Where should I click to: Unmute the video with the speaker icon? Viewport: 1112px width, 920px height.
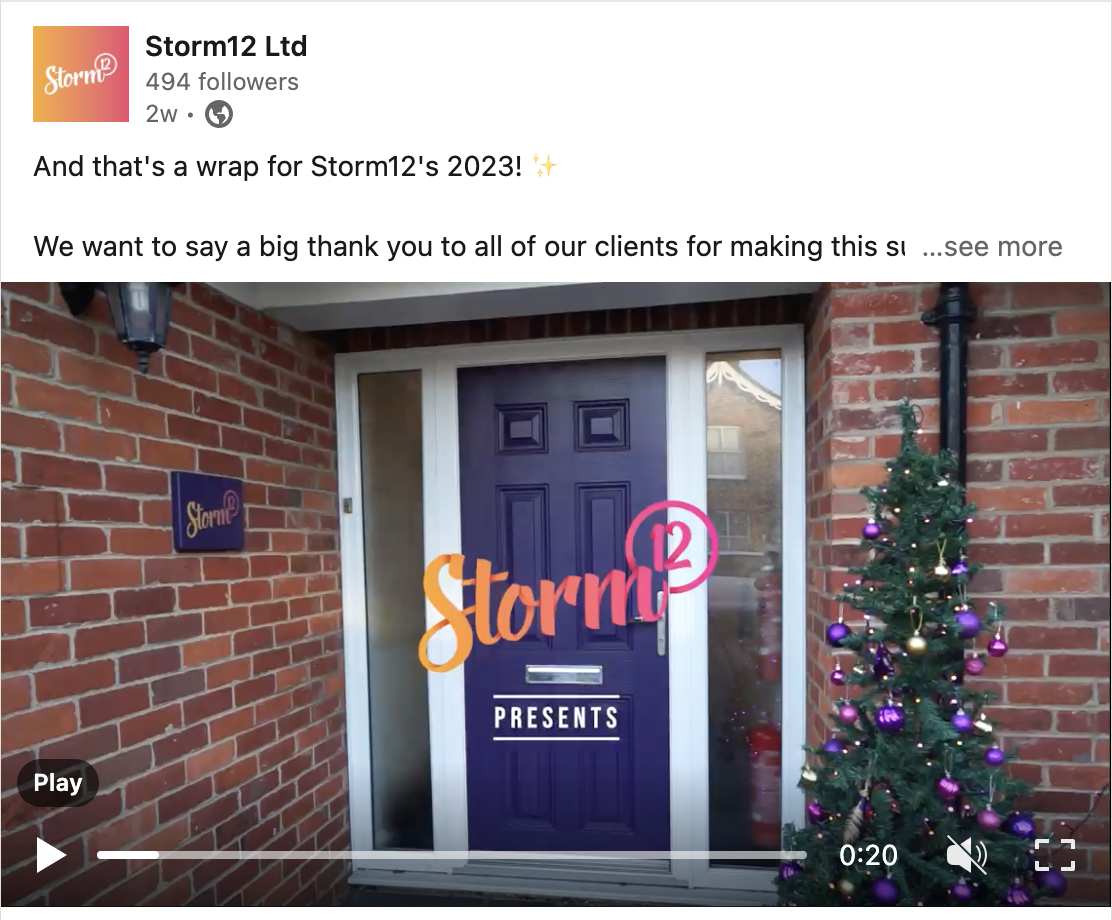coord(967,854)
